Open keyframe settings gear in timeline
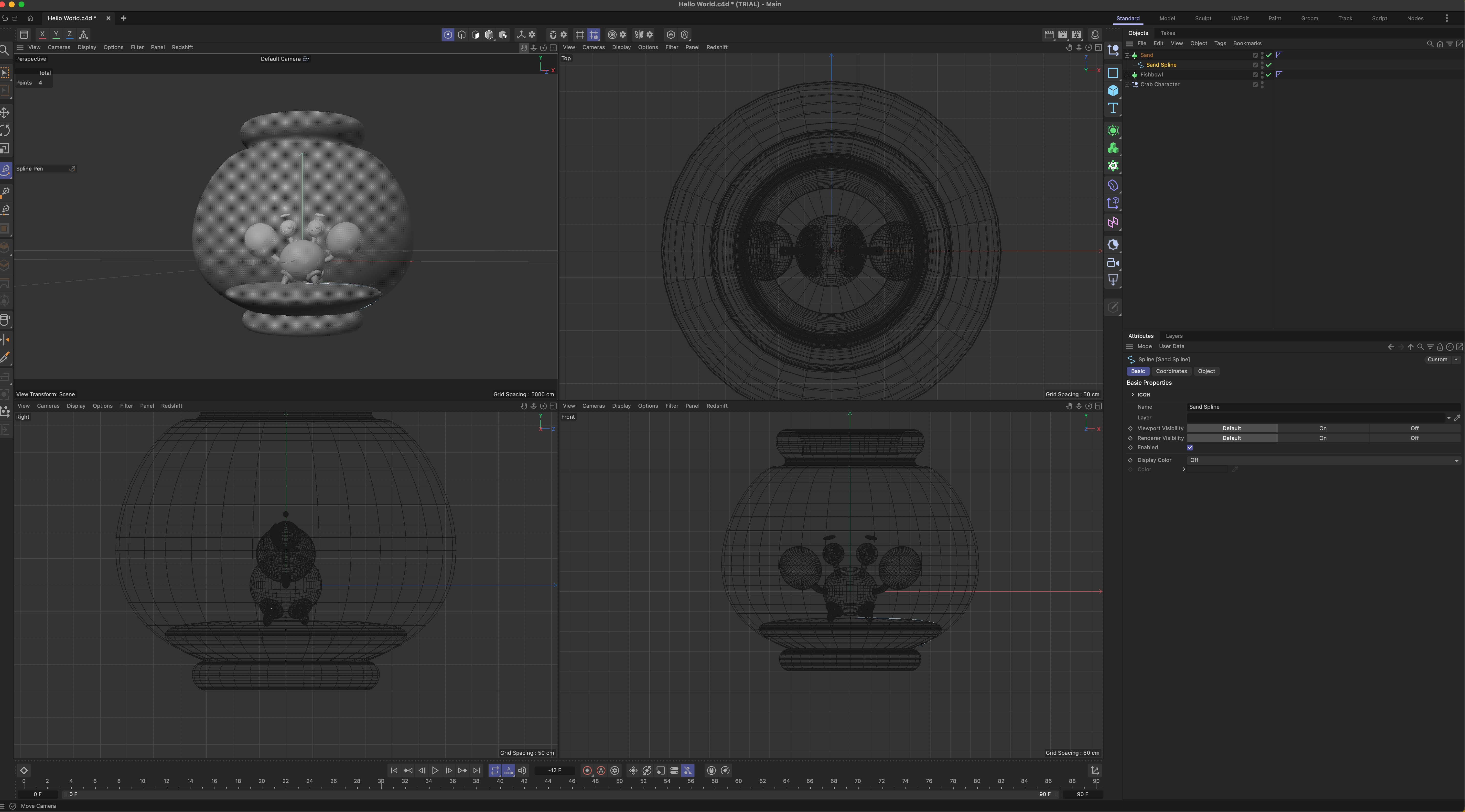The image size is (1465, 812). [x=615, y=770]
